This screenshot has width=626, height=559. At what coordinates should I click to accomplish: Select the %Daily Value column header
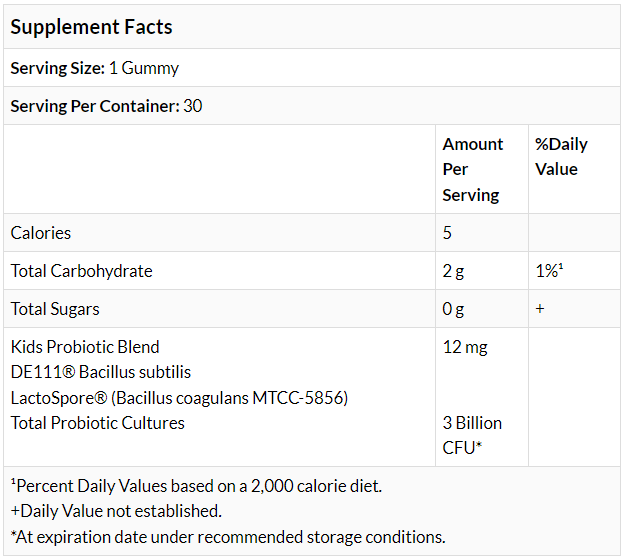click(x=561, y=157)
